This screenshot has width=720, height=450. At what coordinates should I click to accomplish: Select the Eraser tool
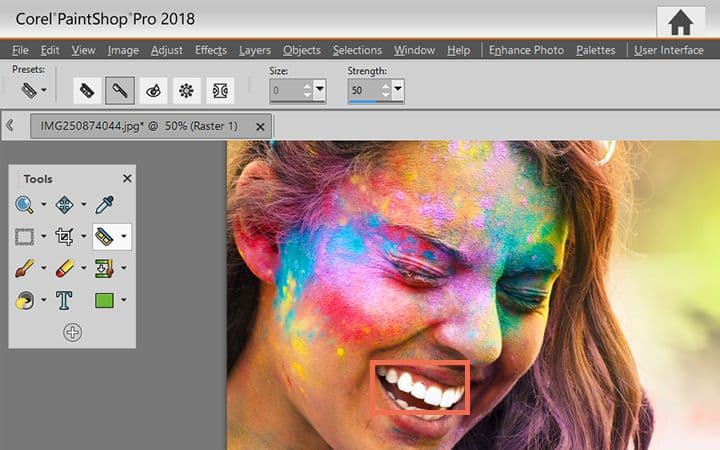pyautogui.click(x=64, y=268)
